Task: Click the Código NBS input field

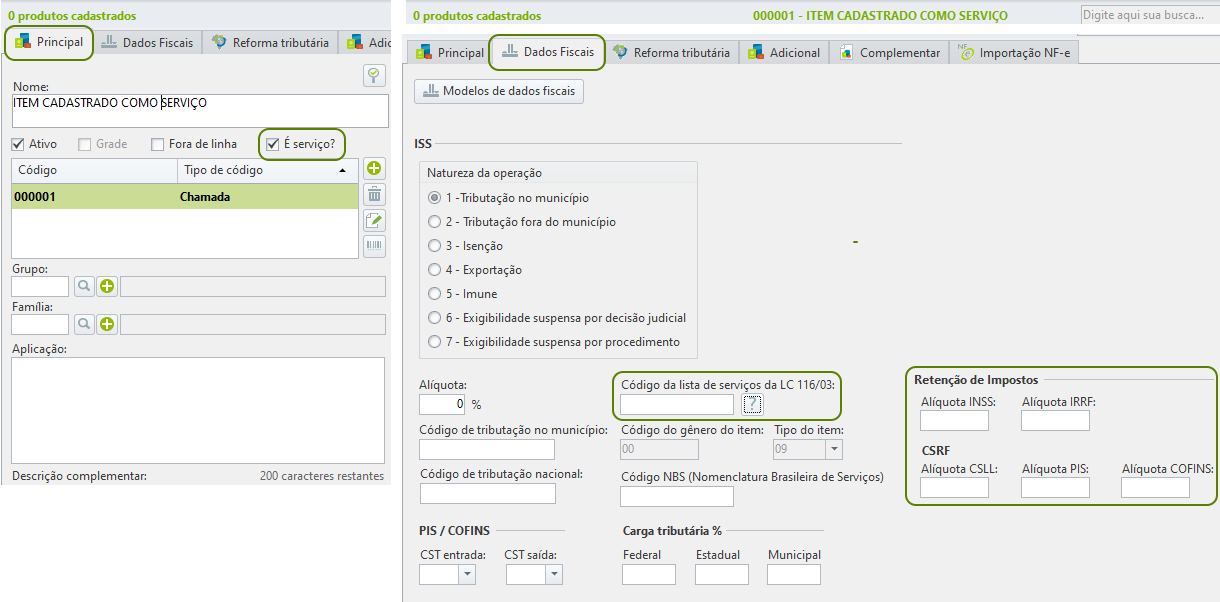Action: (677, 497)
